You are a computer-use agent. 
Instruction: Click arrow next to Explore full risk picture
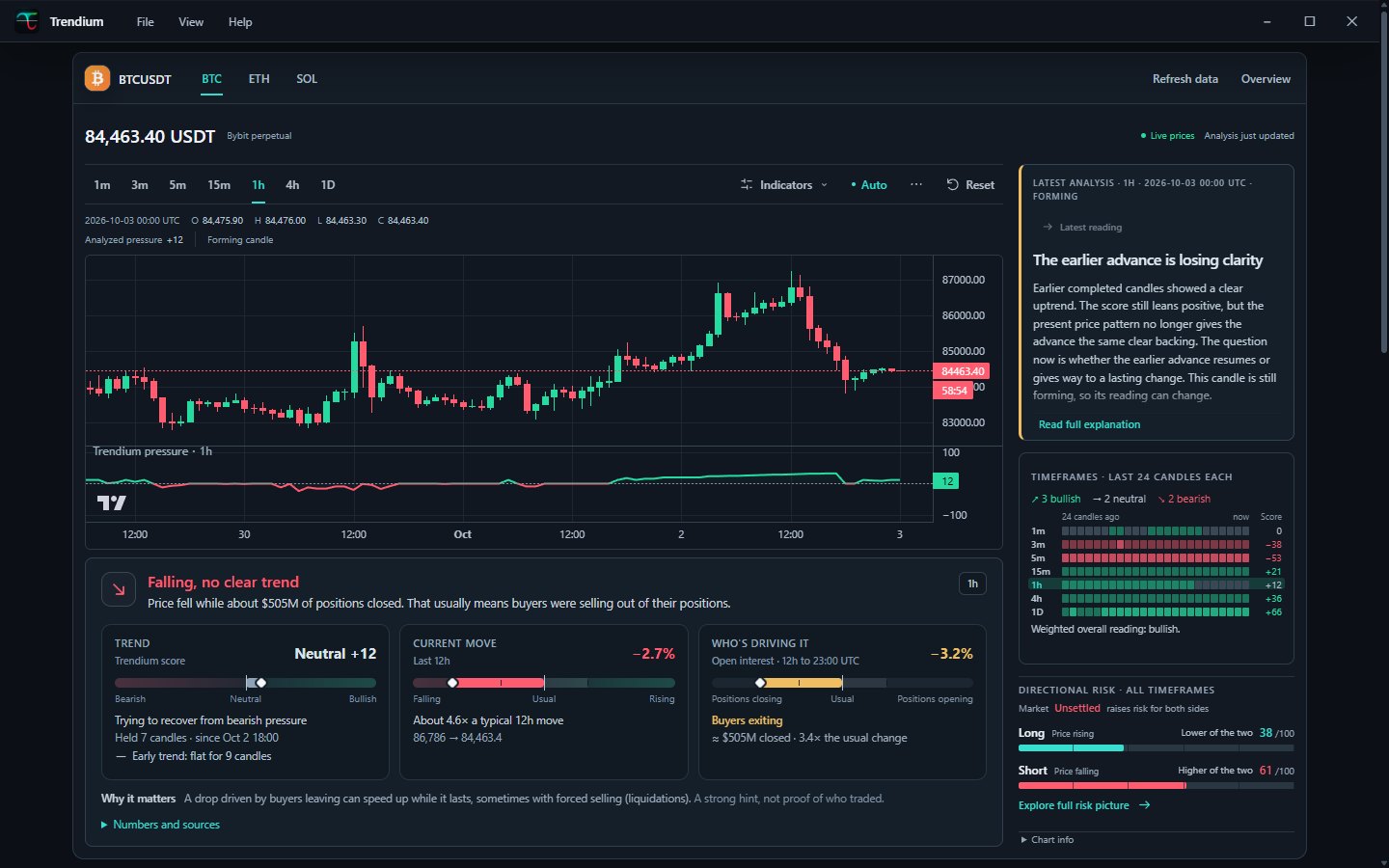click(1145, 805)
